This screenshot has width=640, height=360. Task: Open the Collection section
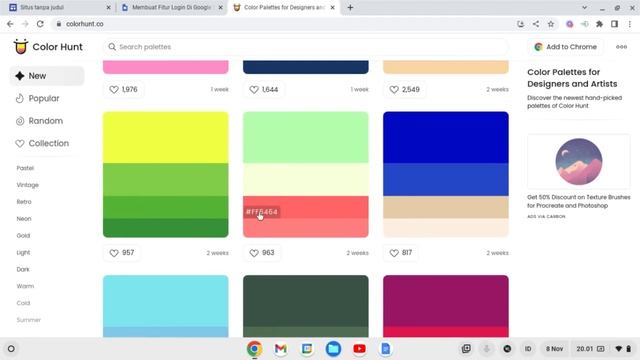coord(42,143)
